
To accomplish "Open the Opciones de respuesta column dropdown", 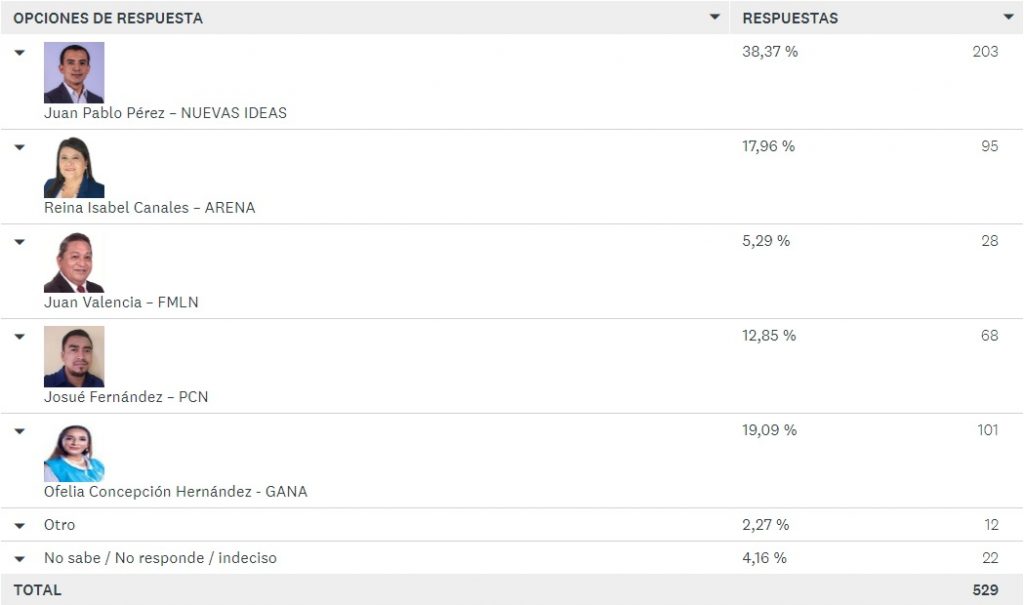I will (x=714, y=17).
